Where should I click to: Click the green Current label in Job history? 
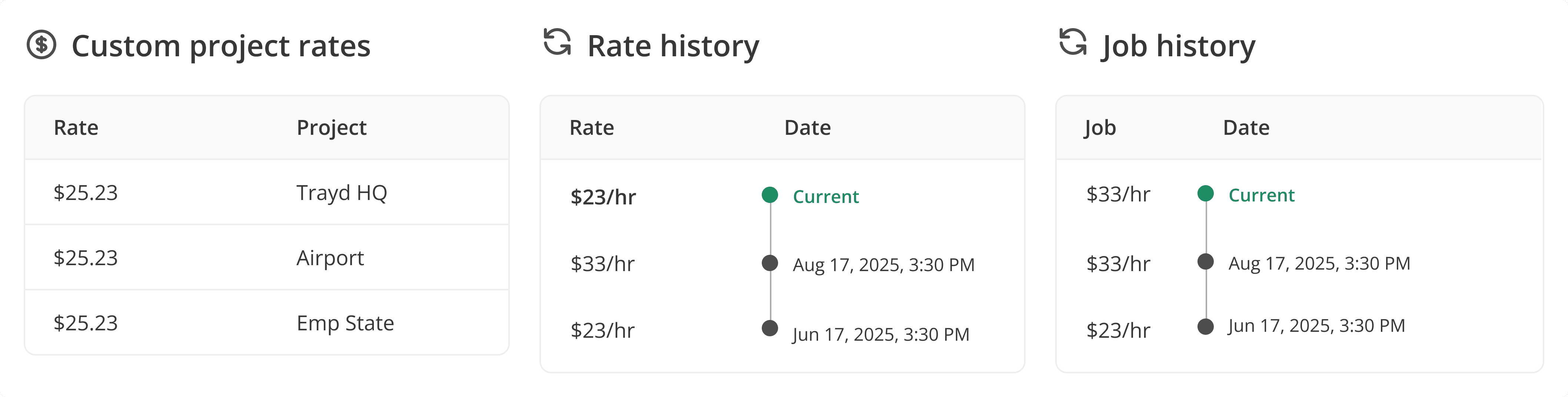pos(1261,195)
